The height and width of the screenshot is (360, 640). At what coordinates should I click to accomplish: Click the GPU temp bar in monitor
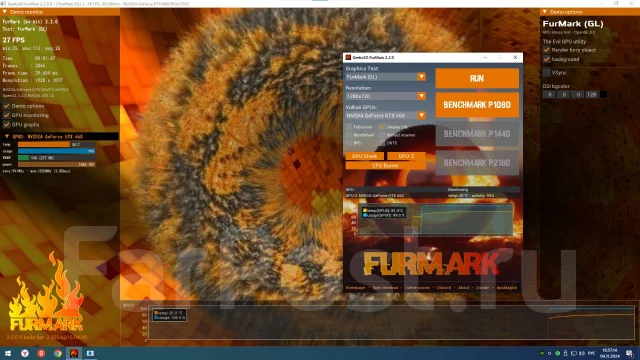pyautogui.click(x=56, y=144)
